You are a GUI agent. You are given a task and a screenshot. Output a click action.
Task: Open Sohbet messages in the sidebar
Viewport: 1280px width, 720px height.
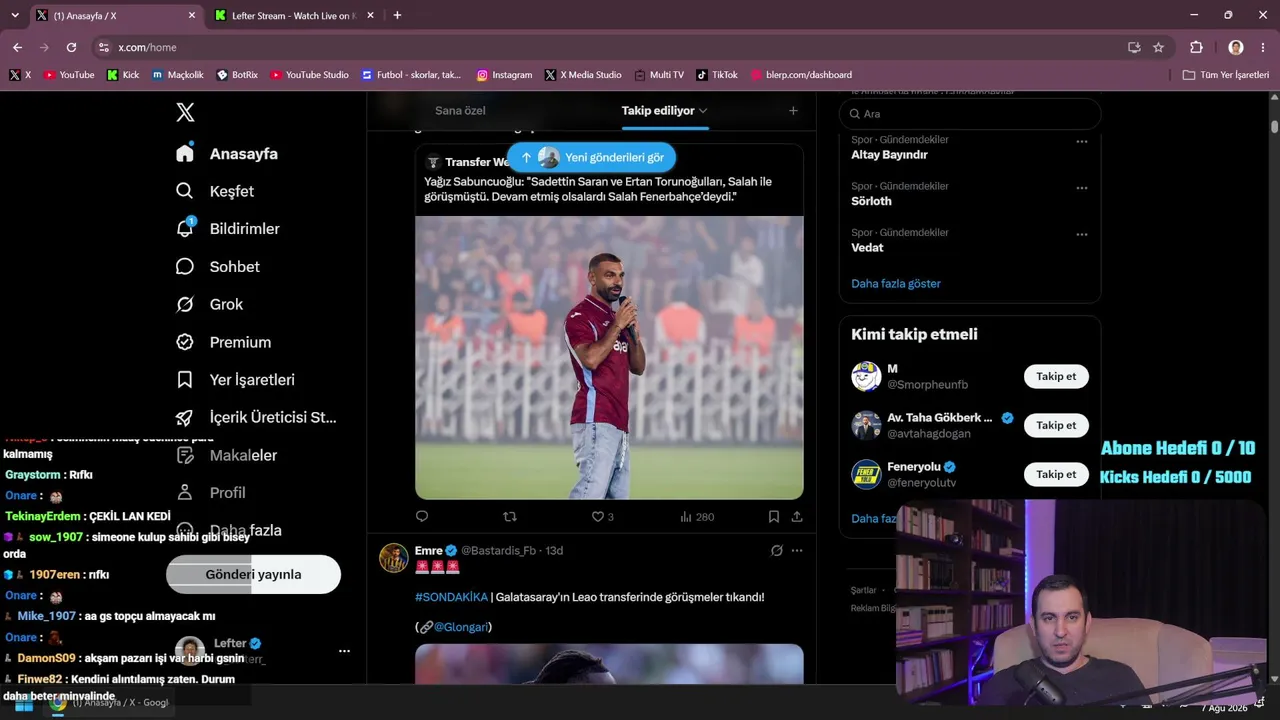coord(217,267)
